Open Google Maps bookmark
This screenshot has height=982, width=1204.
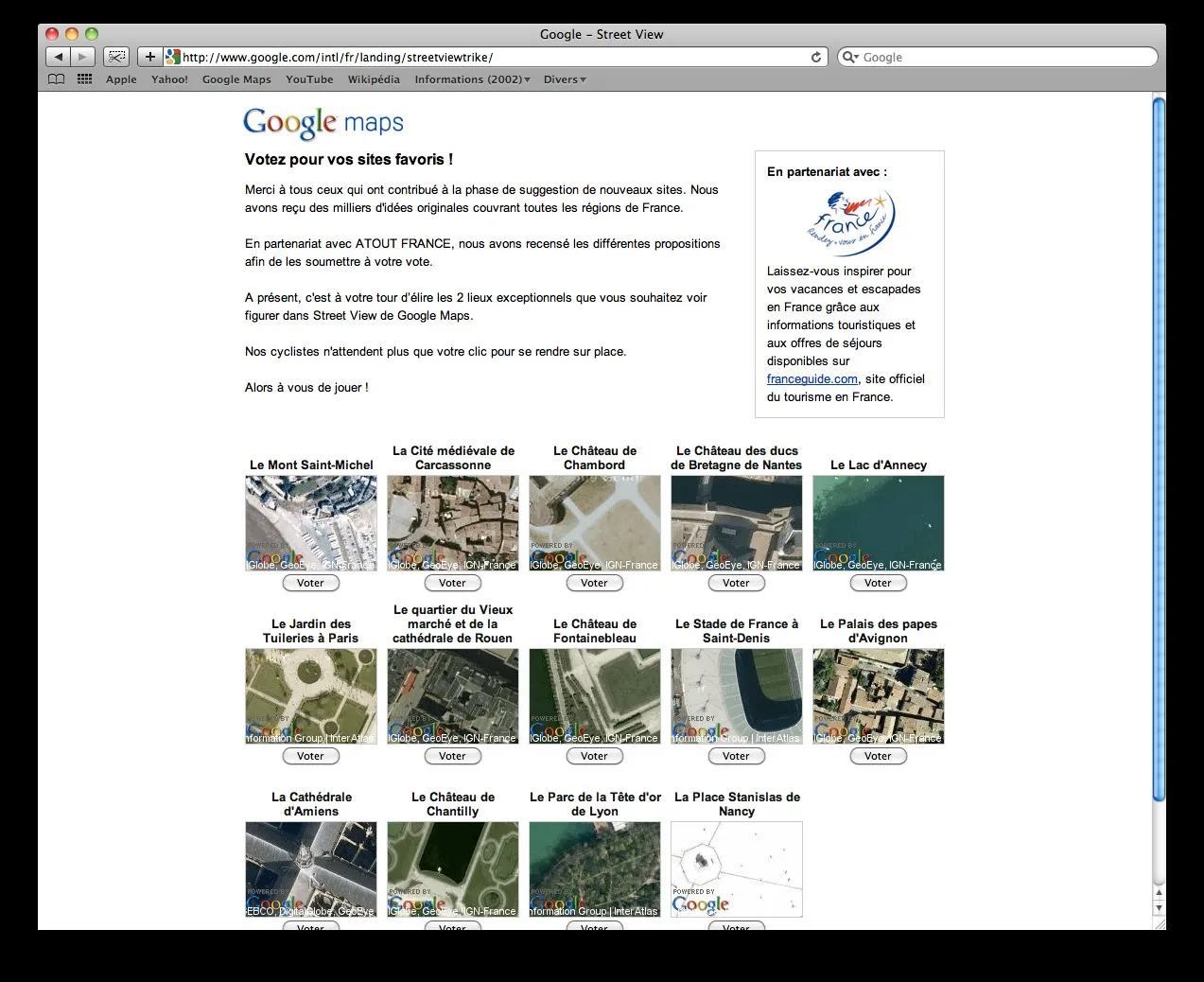pos(236,79)
